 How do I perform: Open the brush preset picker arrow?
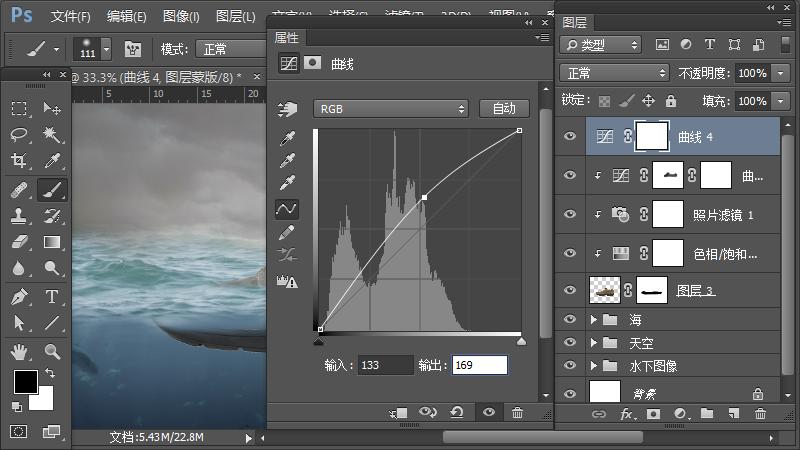106,49
